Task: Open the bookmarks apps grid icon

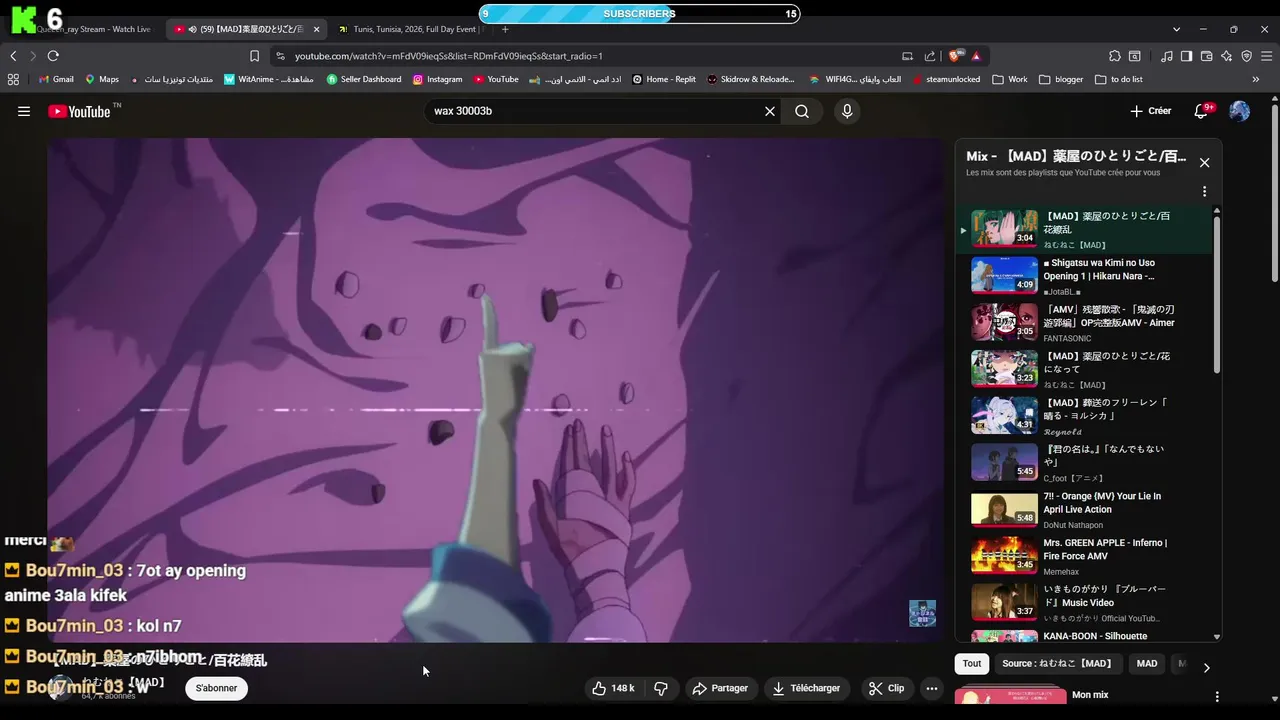Action: [x=13, y=79]
